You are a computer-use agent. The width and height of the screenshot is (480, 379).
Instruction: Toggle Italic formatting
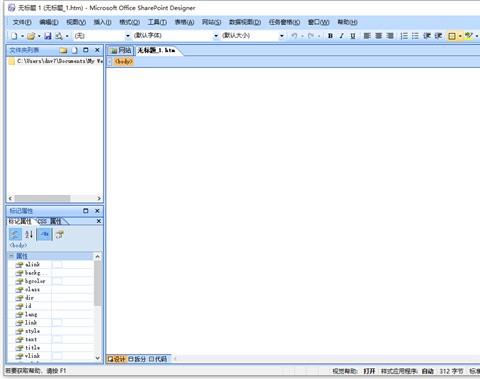coord(341,36)
